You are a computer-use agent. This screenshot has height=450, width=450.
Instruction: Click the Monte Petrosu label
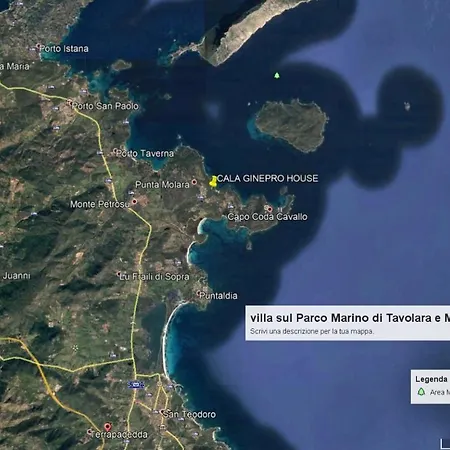(x=99, y=204)
